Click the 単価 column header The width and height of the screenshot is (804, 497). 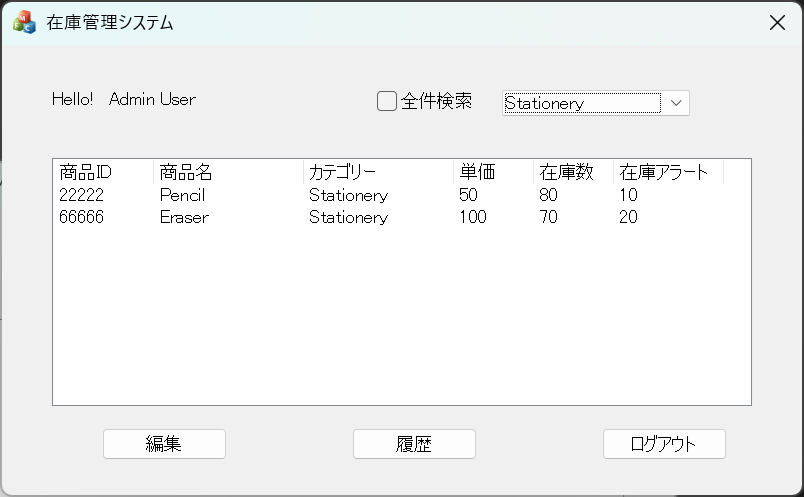pyautogui.click(x=478, y=172)
